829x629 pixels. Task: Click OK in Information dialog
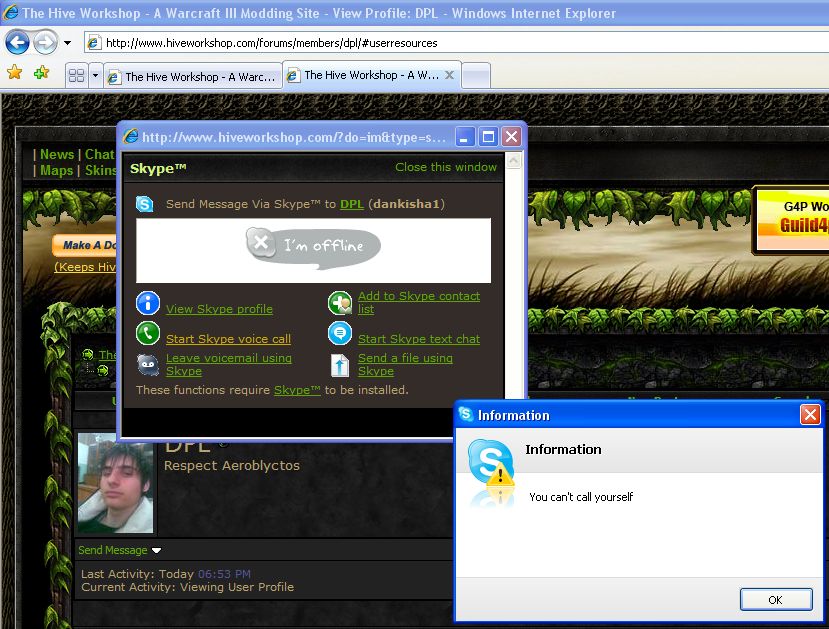pyautogui.click(x=776, y=600)
